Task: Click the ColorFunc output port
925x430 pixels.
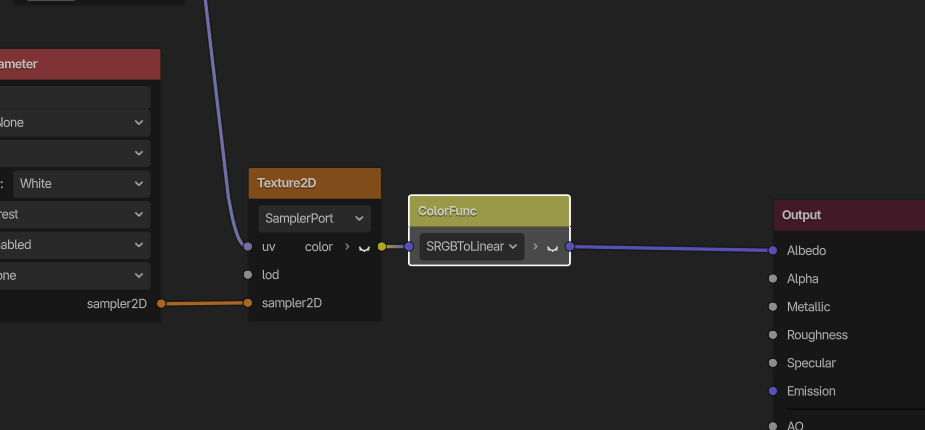Action: tap(569, 246)
